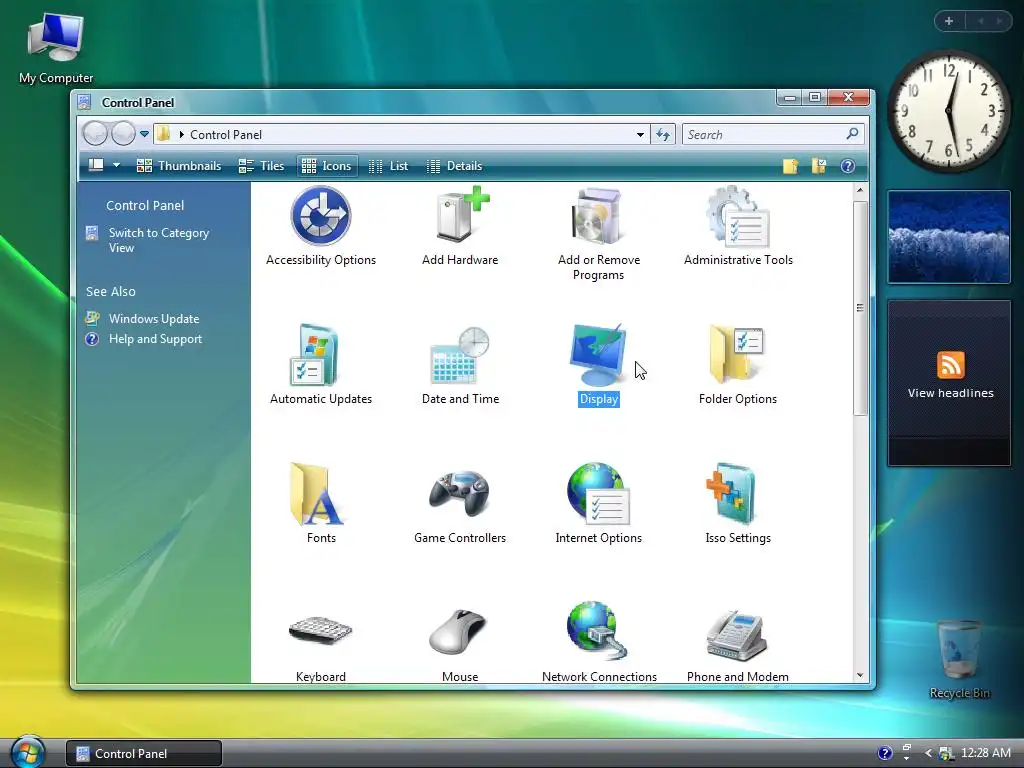Click the RSS feed icon in sidebar gadget
The width and height of the screenshot is (1024, 768).
[950, 364]
